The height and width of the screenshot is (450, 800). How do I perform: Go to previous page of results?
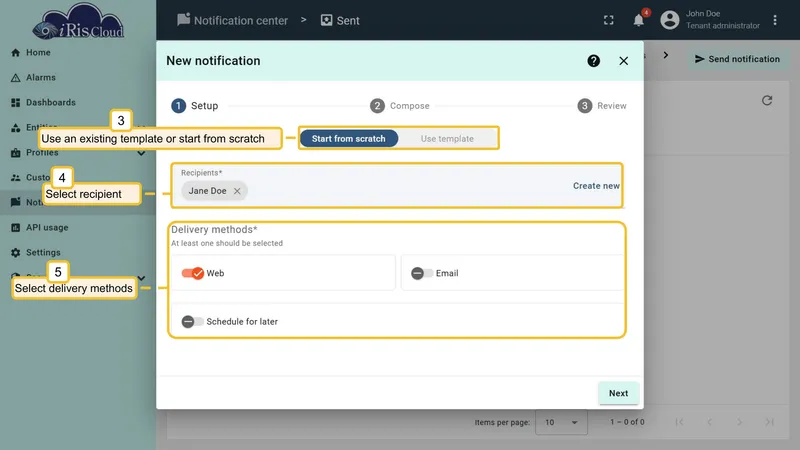click(710, 422)
